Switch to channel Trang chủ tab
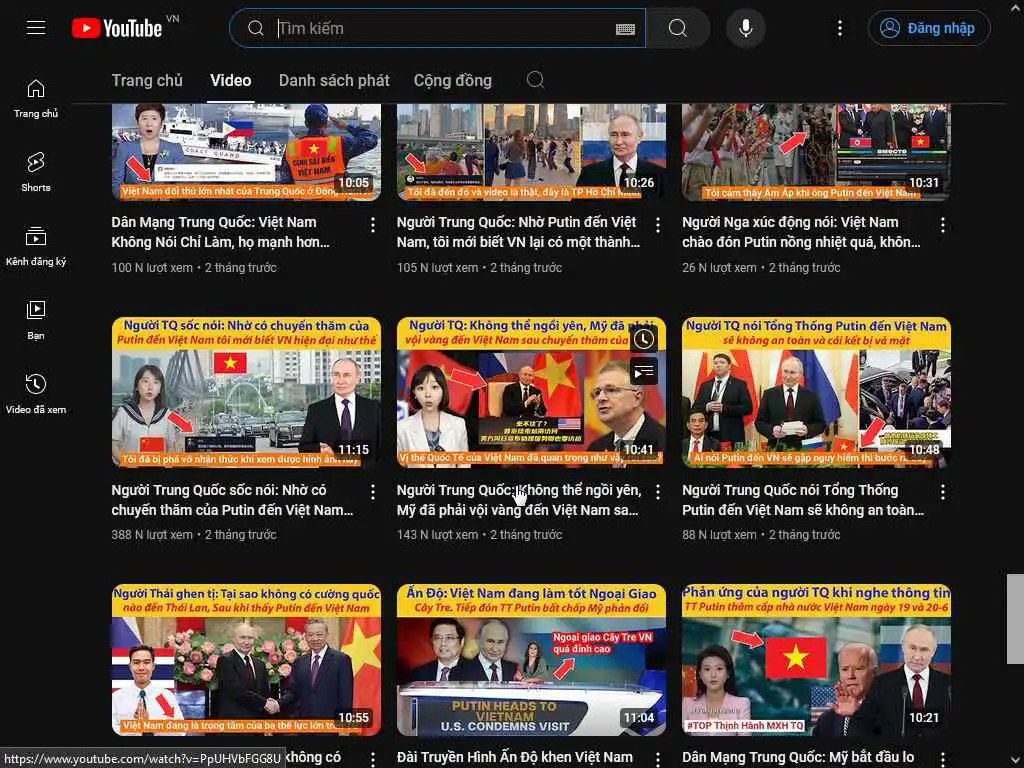1024x768 pixels. [147, 80]
